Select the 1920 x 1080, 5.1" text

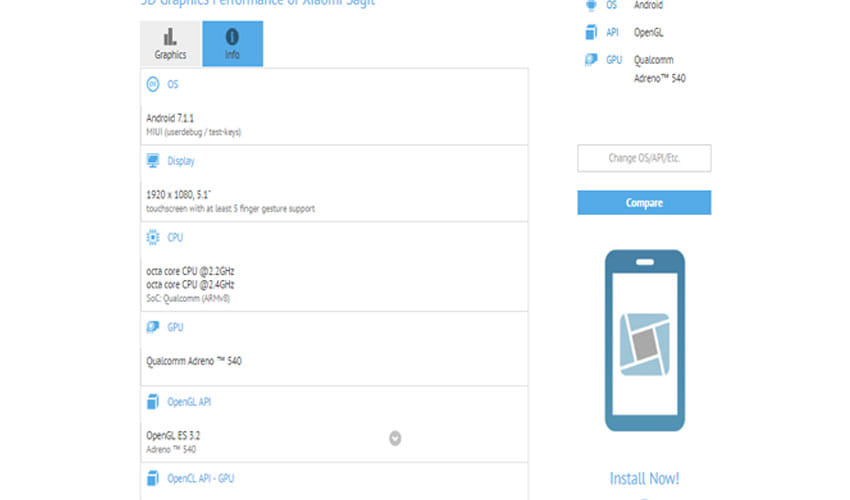[x=178, y=195]
